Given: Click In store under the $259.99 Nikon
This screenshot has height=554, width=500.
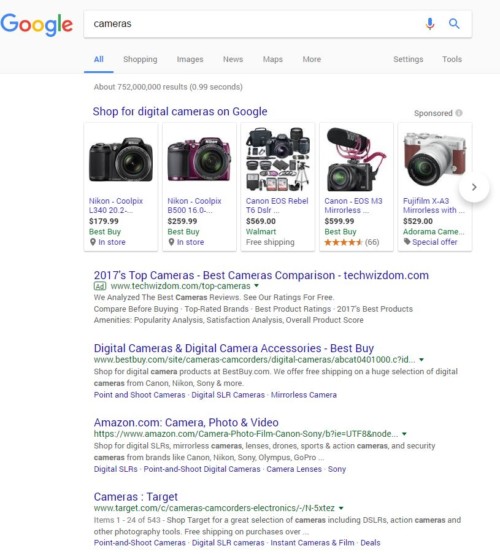Looking at the screenshot, I should [190, 242].
